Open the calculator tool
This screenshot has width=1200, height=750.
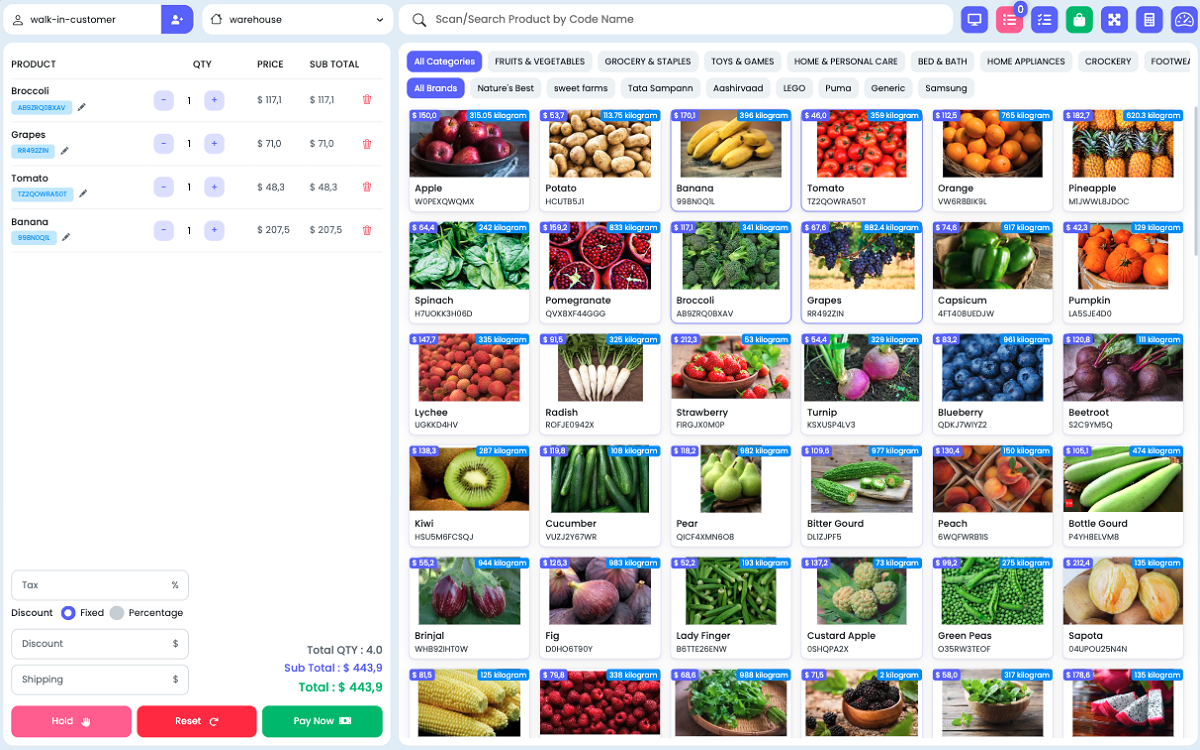coord(1146,19)
